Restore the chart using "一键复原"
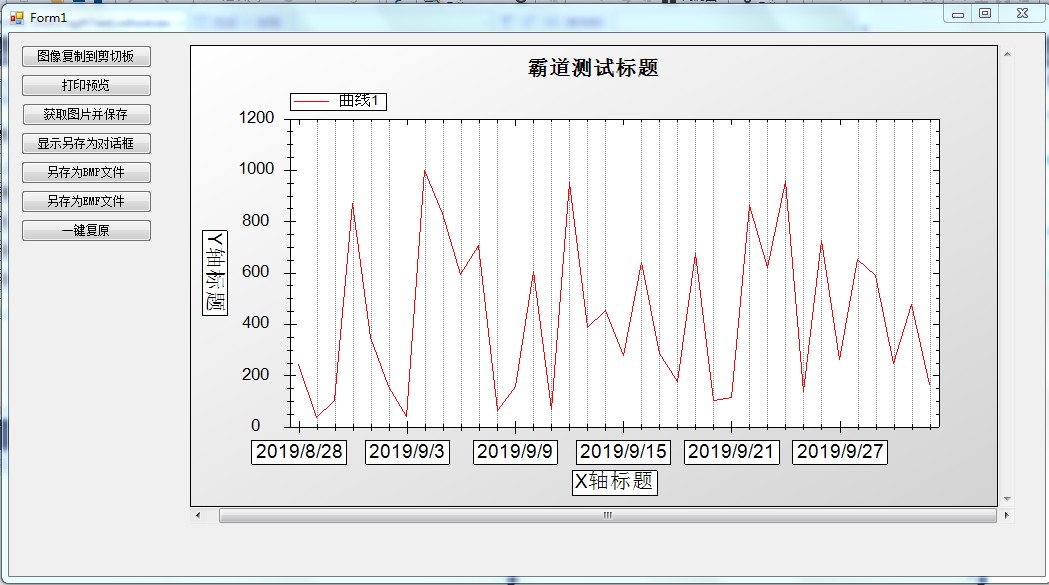 (x=85, y=230)
